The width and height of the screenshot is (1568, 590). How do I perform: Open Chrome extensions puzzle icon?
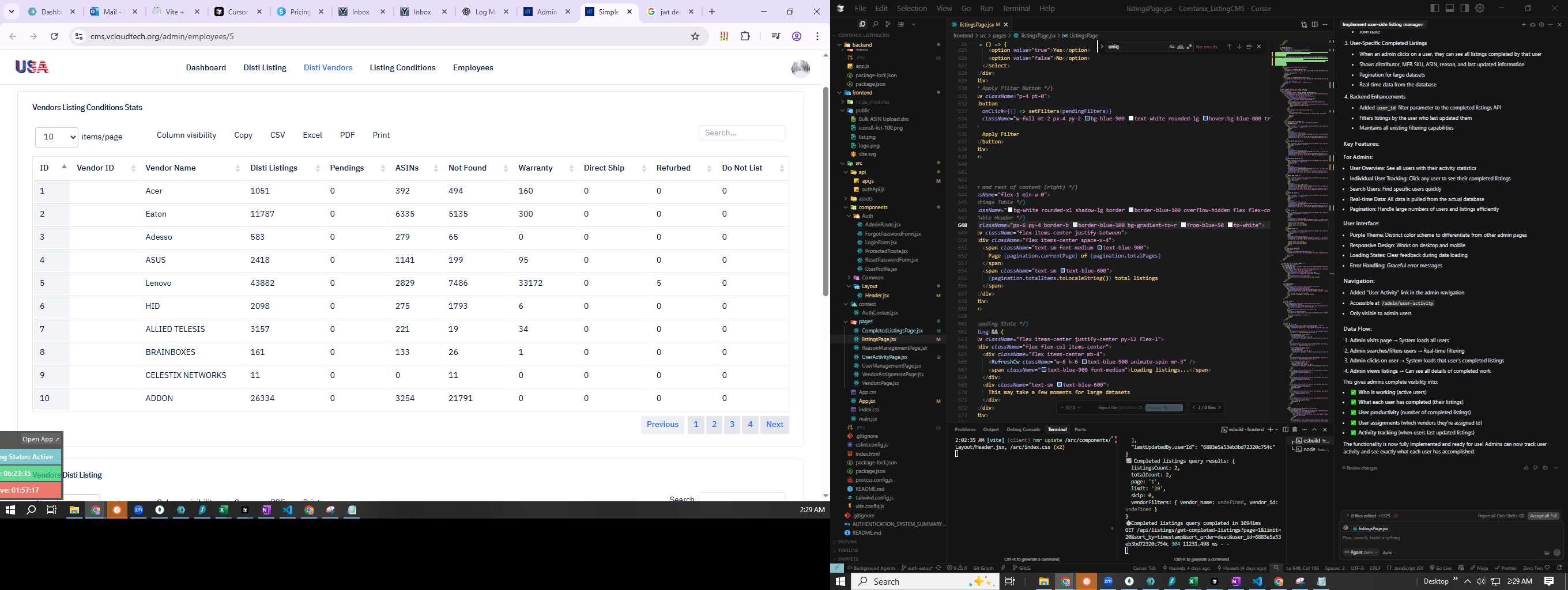point(745,36)
